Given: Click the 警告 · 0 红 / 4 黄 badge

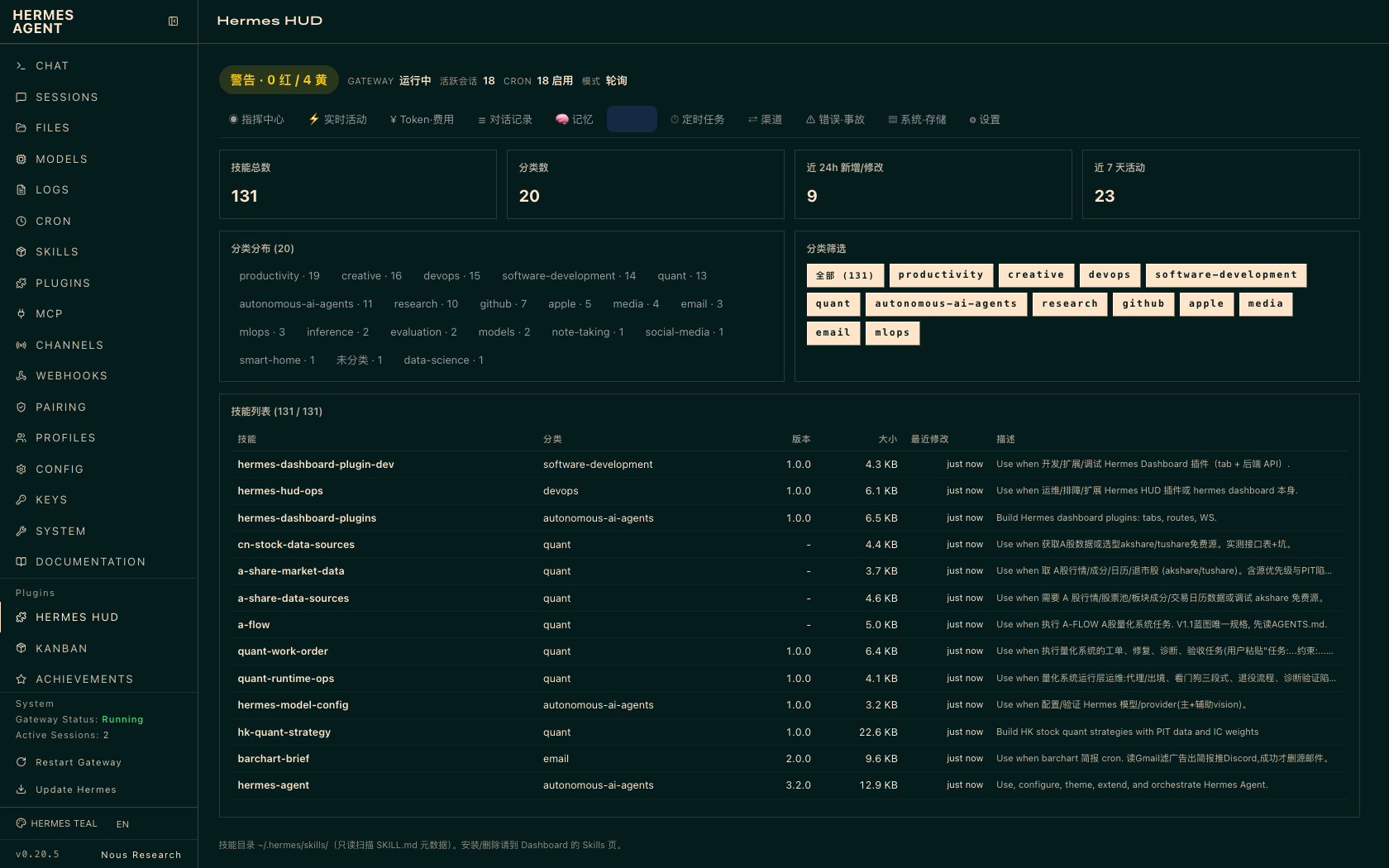Looking at the screenshot, I should pyautogui.click(x=279, y=80).
